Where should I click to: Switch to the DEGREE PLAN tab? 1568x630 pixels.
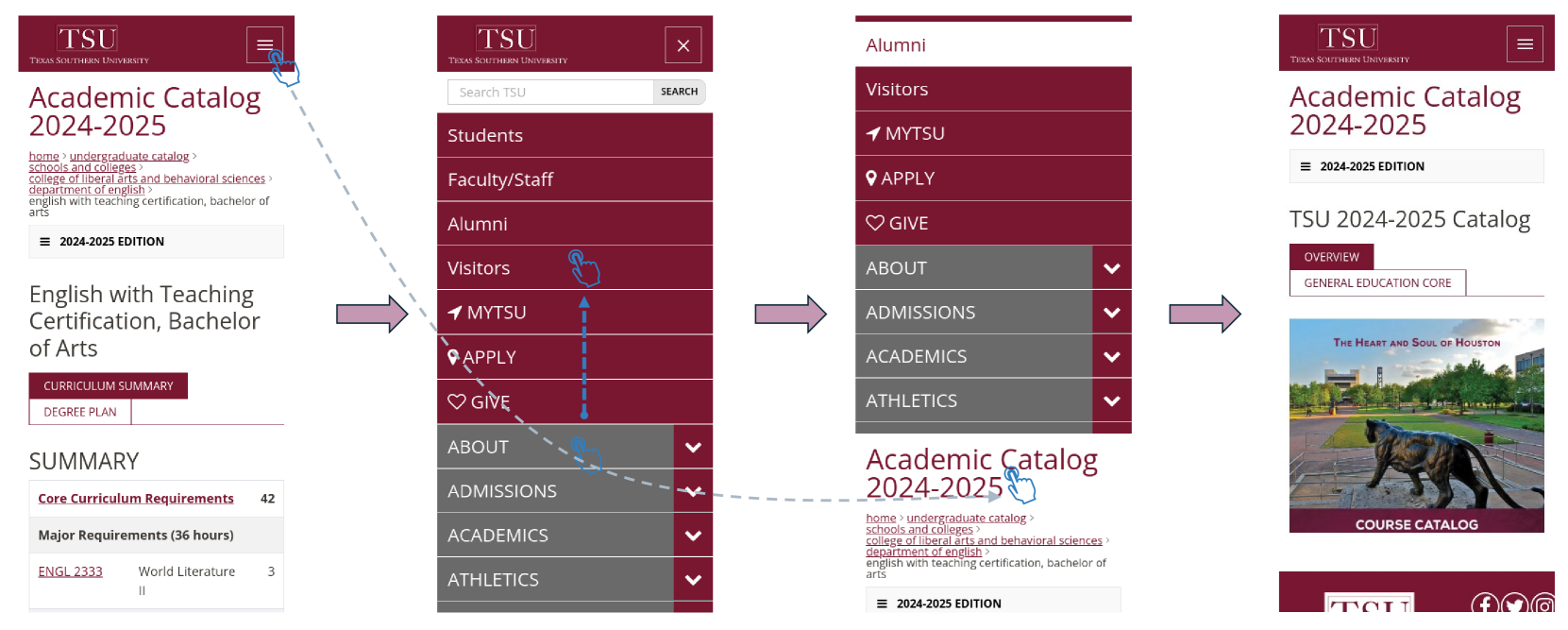coord(80,413)
